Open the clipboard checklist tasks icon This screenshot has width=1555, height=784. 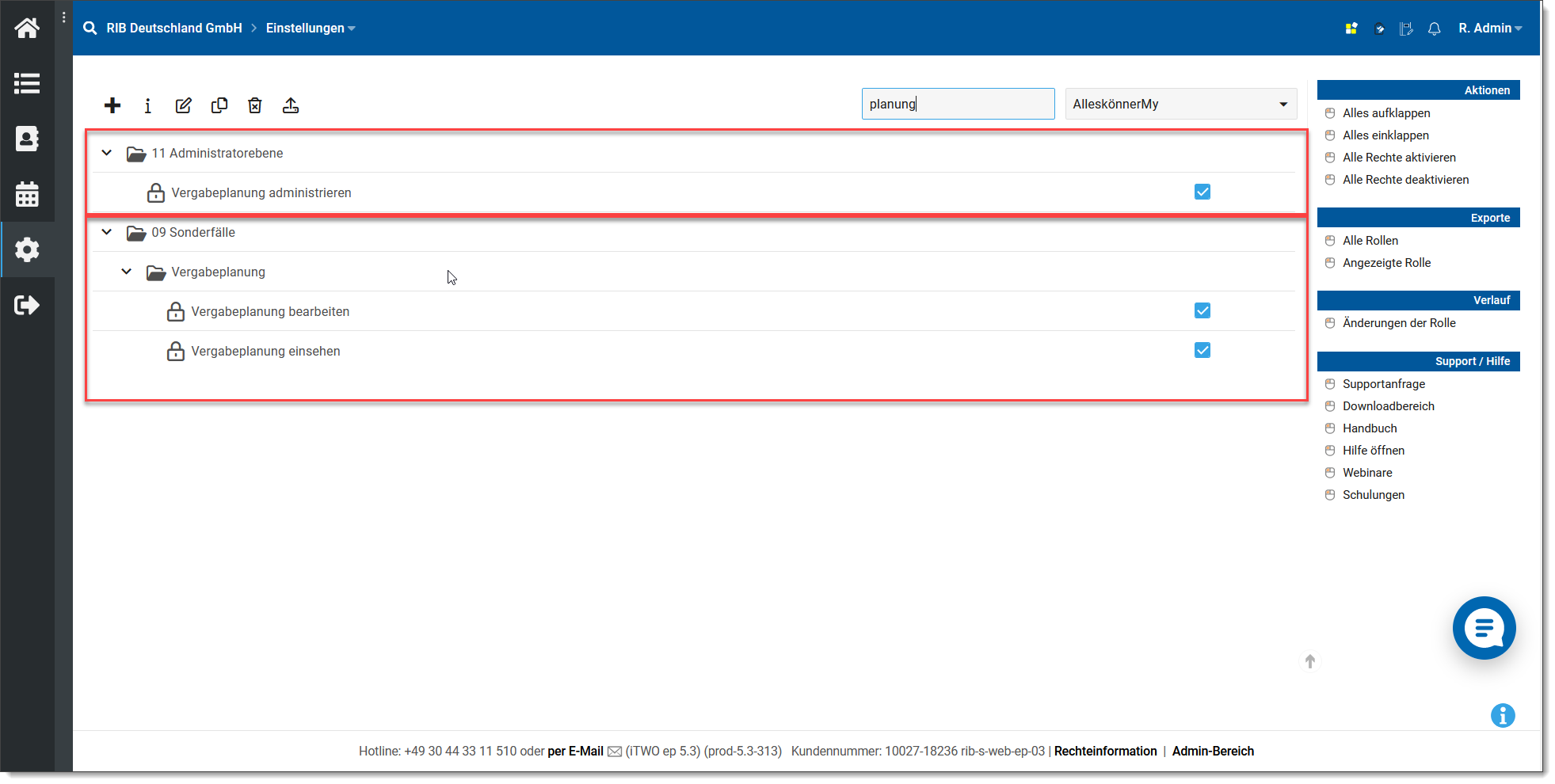click(x=1379, y=29)
